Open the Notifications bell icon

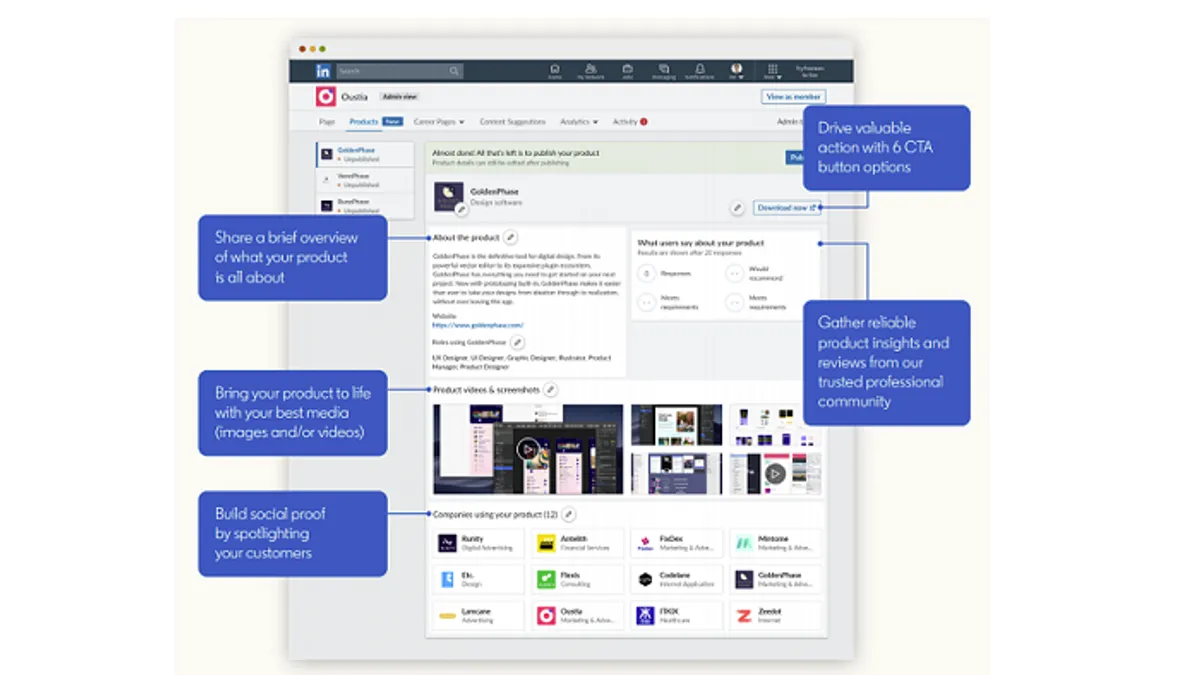click(700, 71)
